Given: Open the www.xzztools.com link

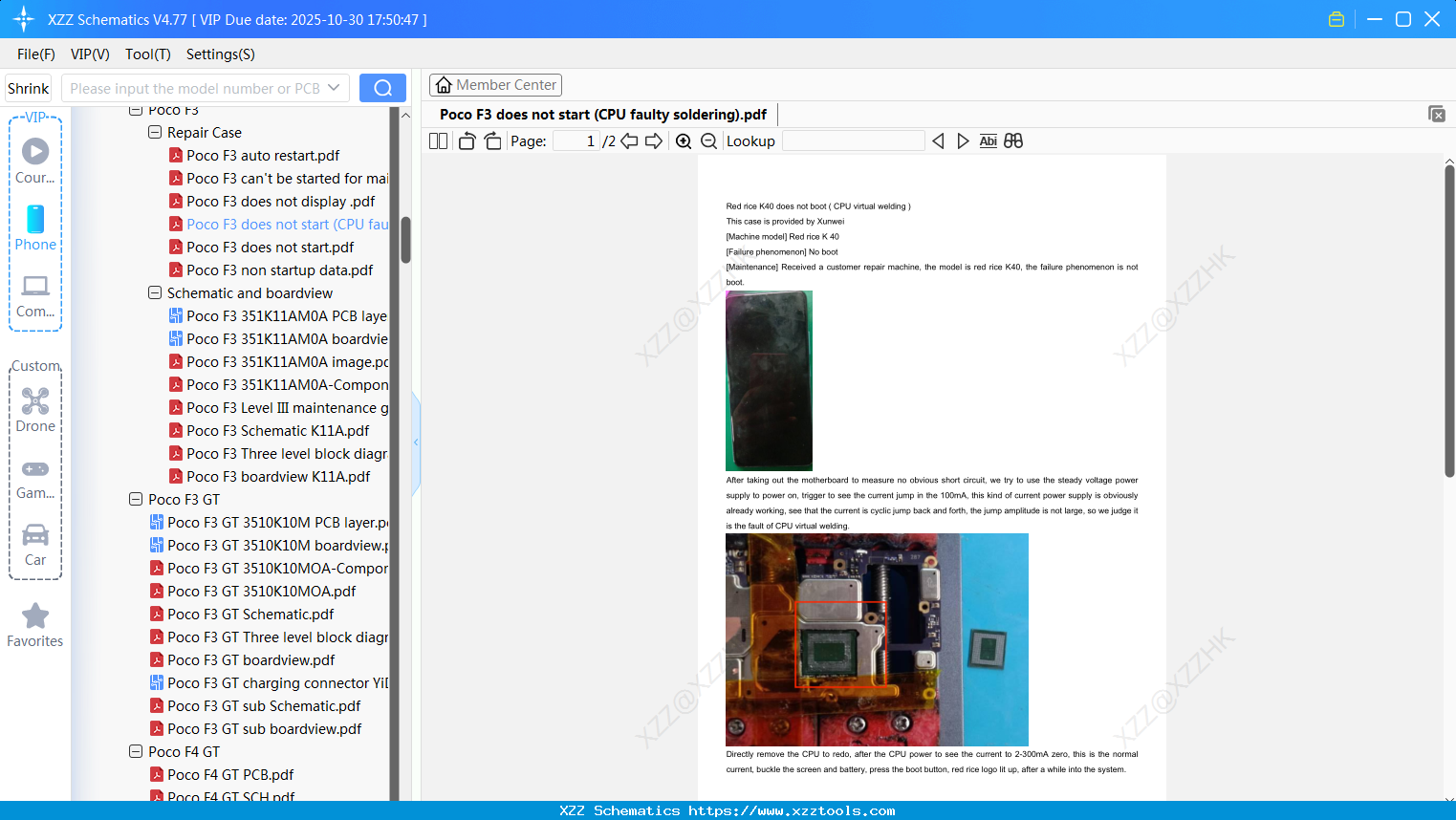Looking at the screenshot, I should [x=792, y=810].
